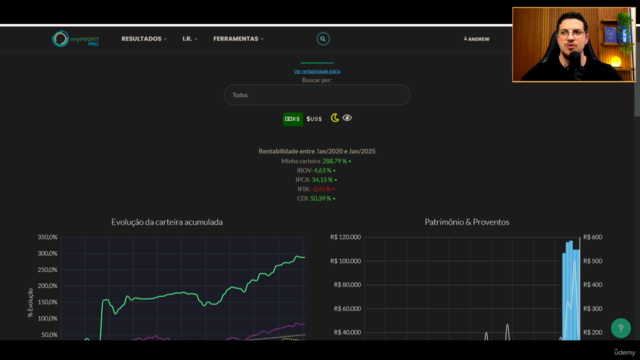Open the Resultados menu

pyautogui.click(x=144, y=39)
